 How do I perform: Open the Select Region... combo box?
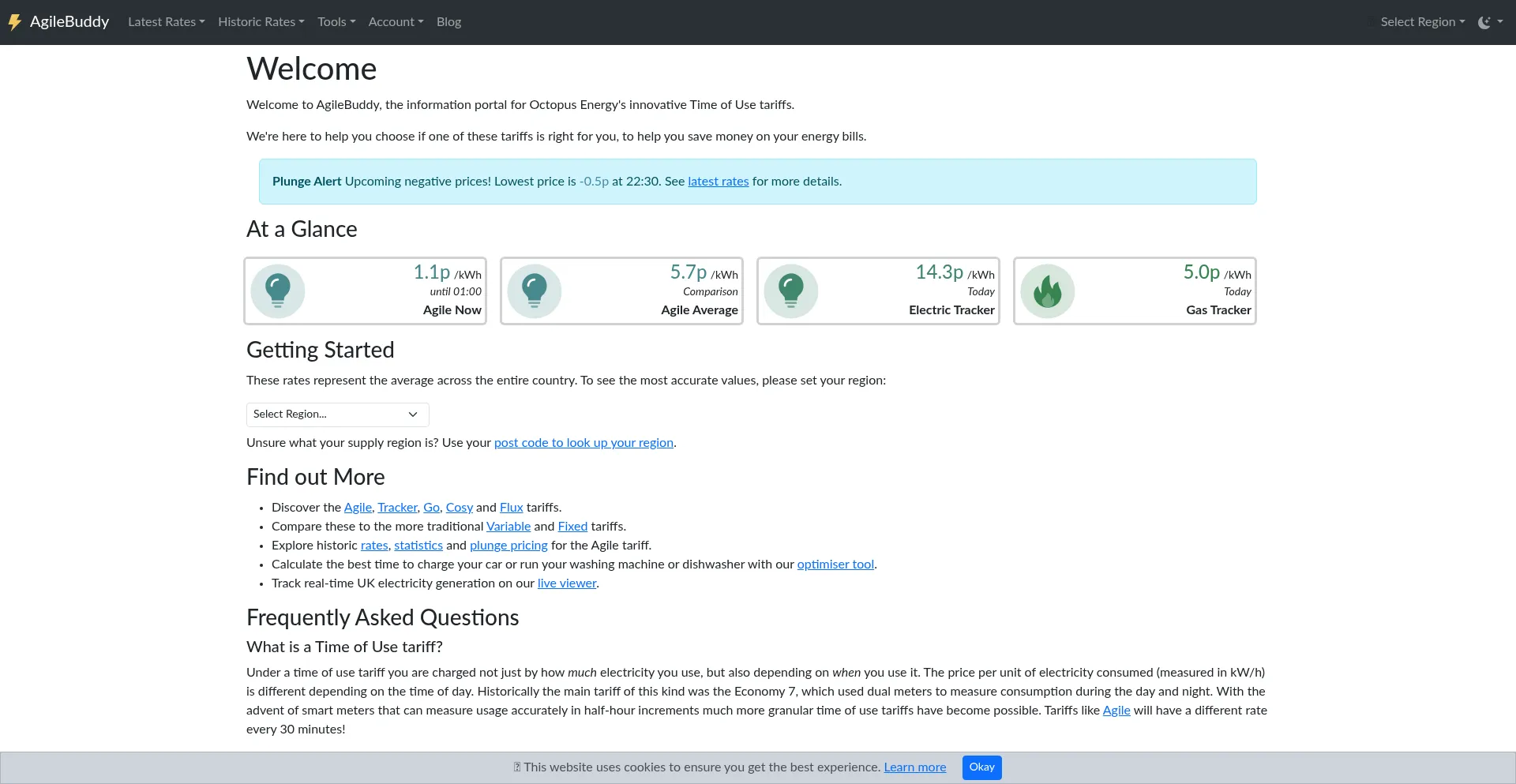(338, 415)
